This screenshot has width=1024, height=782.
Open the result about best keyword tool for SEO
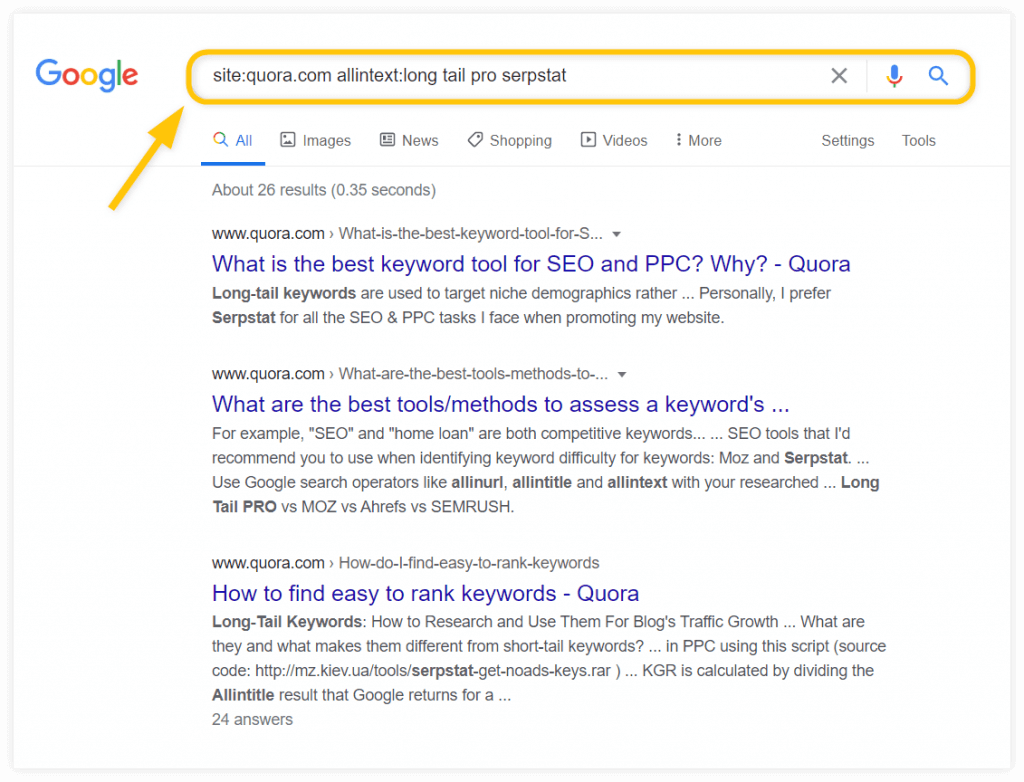tap(531, 263)
